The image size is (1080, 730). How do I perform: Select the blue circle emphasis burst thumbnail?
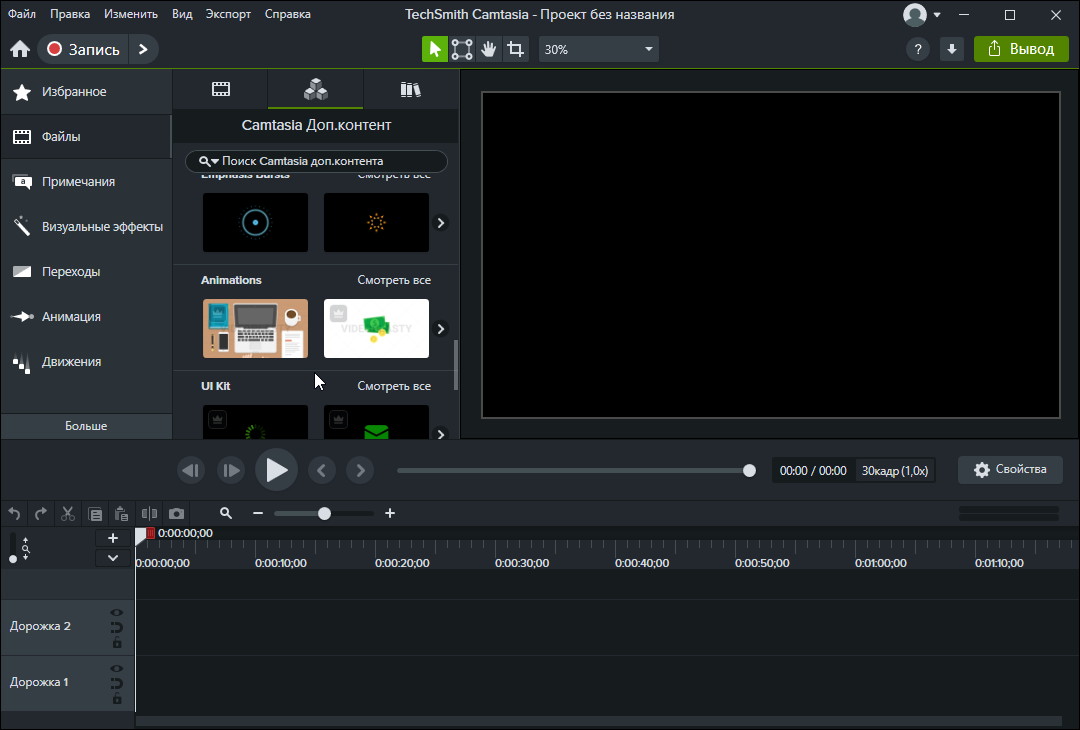tap(256, 222)
